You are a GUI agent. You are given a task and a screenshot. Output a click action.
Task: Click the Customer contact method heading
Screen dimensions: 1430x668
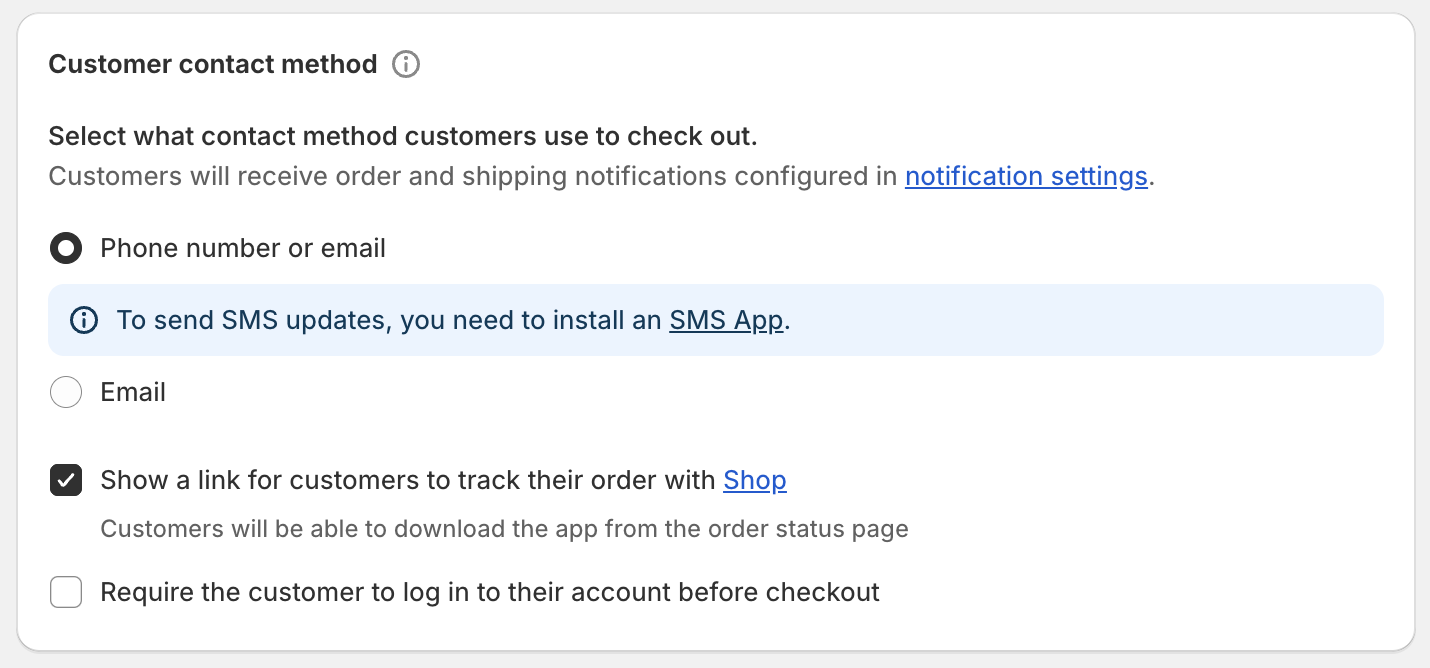213,64
